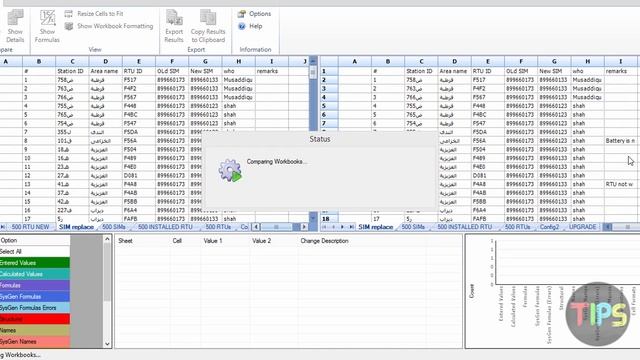Image resolution: width=640 pixels, height=360 pixels.
Task: Toggle Names olive option
Action: [35, 330]
